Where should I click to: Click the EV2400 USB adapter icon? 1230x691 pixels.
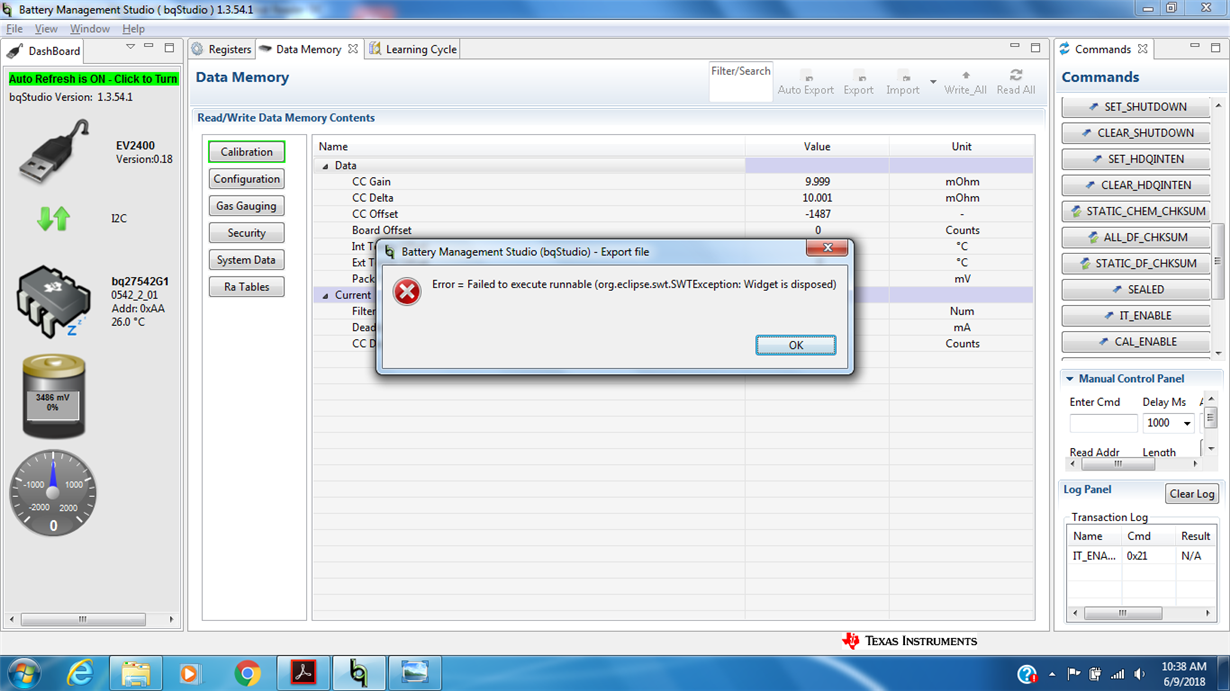click(55, 152)
